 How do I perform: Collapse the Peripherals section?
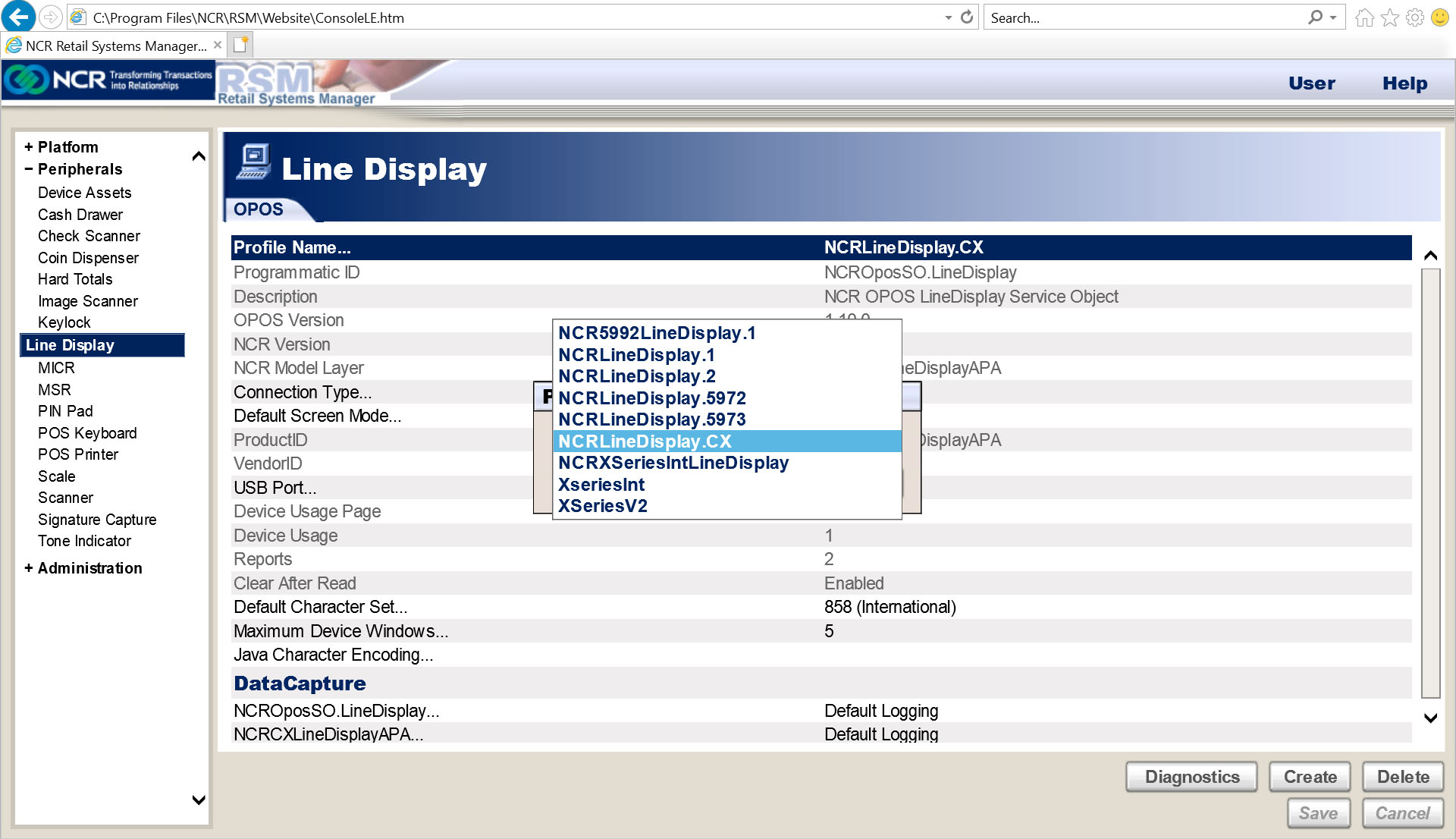(28, 169)
